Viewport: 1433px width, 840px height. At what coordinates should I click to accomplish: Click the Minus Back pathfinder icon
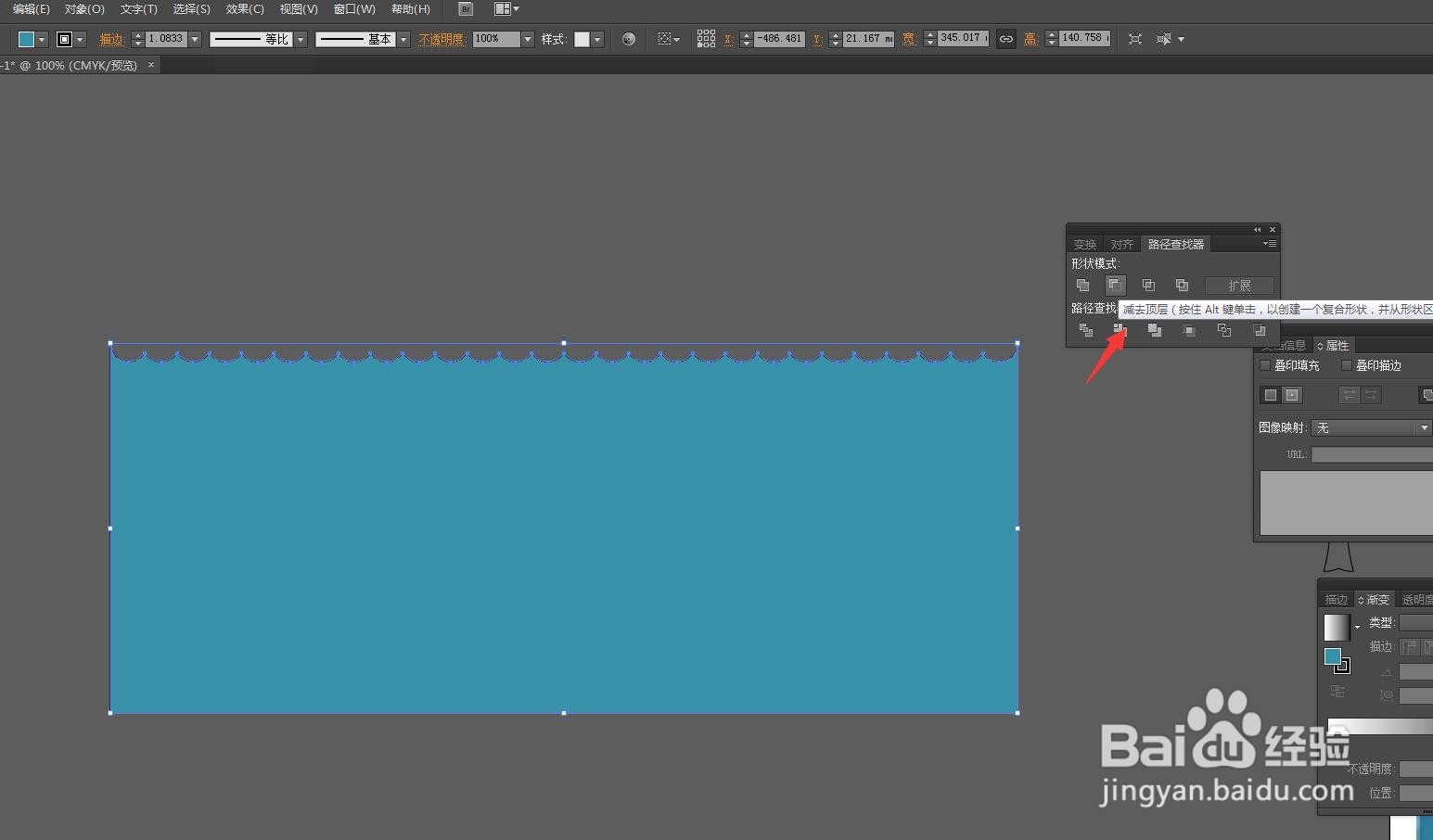click(1259, 330)
